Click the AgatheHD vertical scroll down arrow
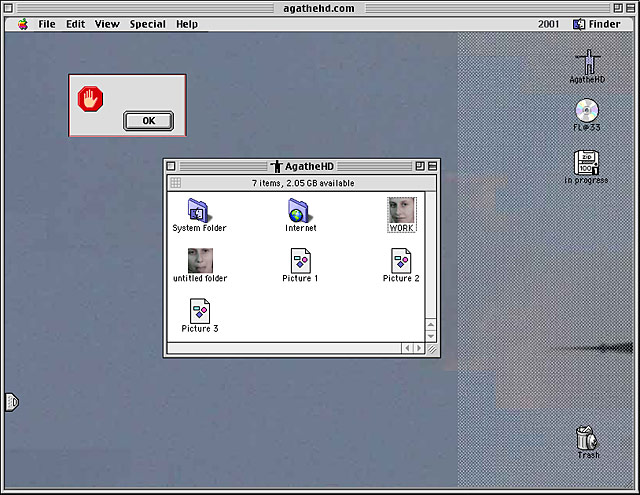 click(x=431, y=336)
